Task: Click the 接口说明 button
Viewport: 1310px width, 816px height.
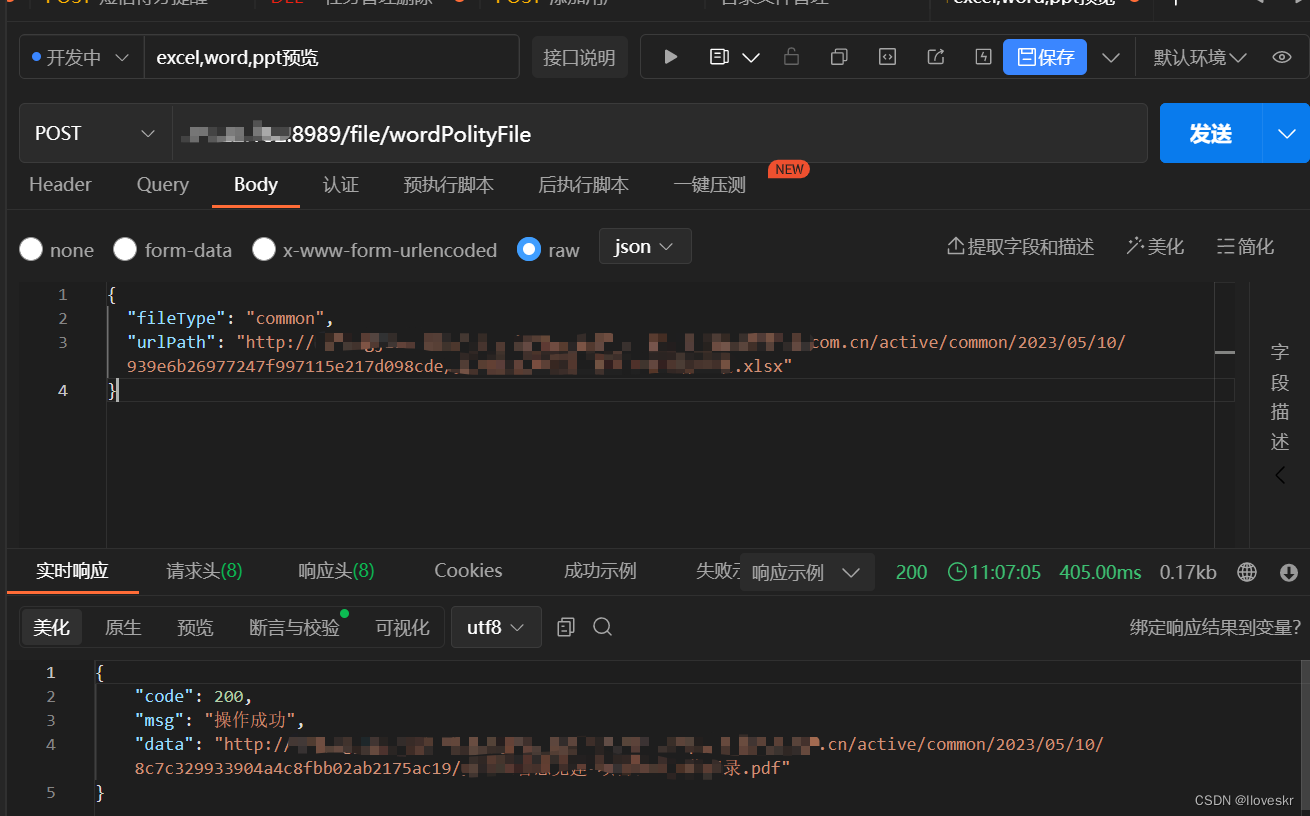Action: (x=579, y=57)
